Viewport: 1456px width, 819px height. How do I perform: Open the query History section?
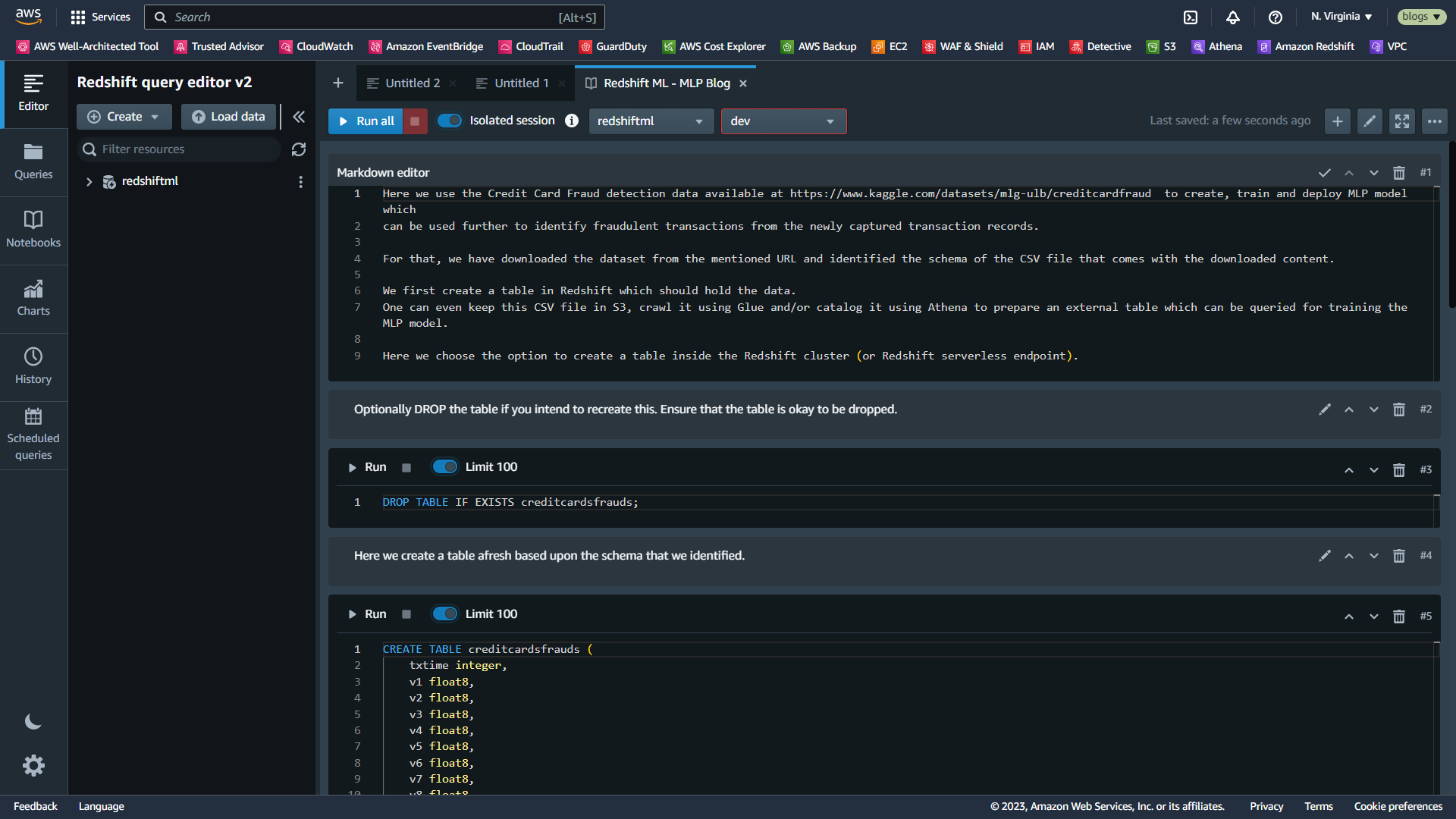(33, 366)
